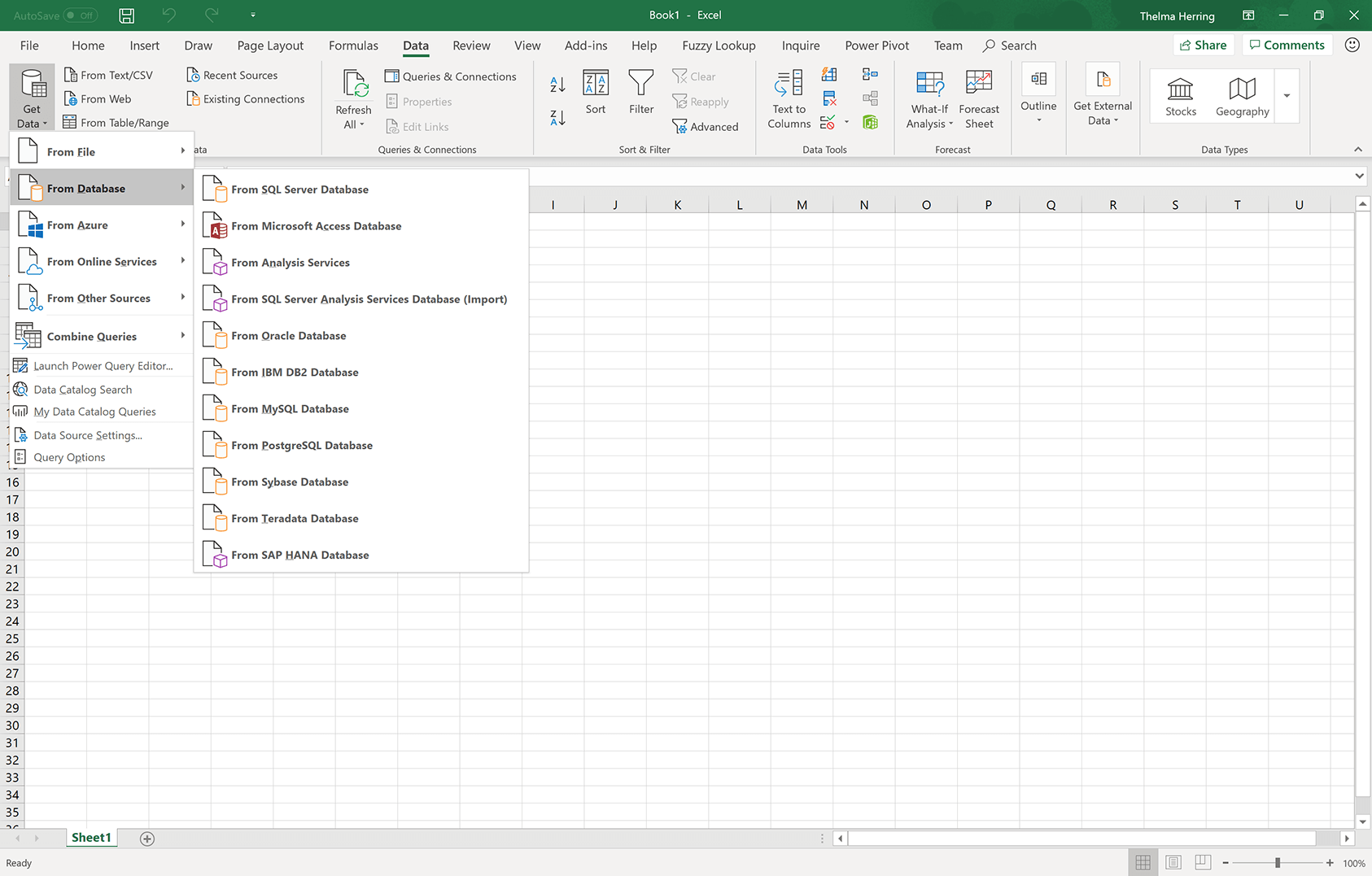Open the Fuzzy Lookup tab
This screenshot has width=1372, height=876.
click(719, 46)
